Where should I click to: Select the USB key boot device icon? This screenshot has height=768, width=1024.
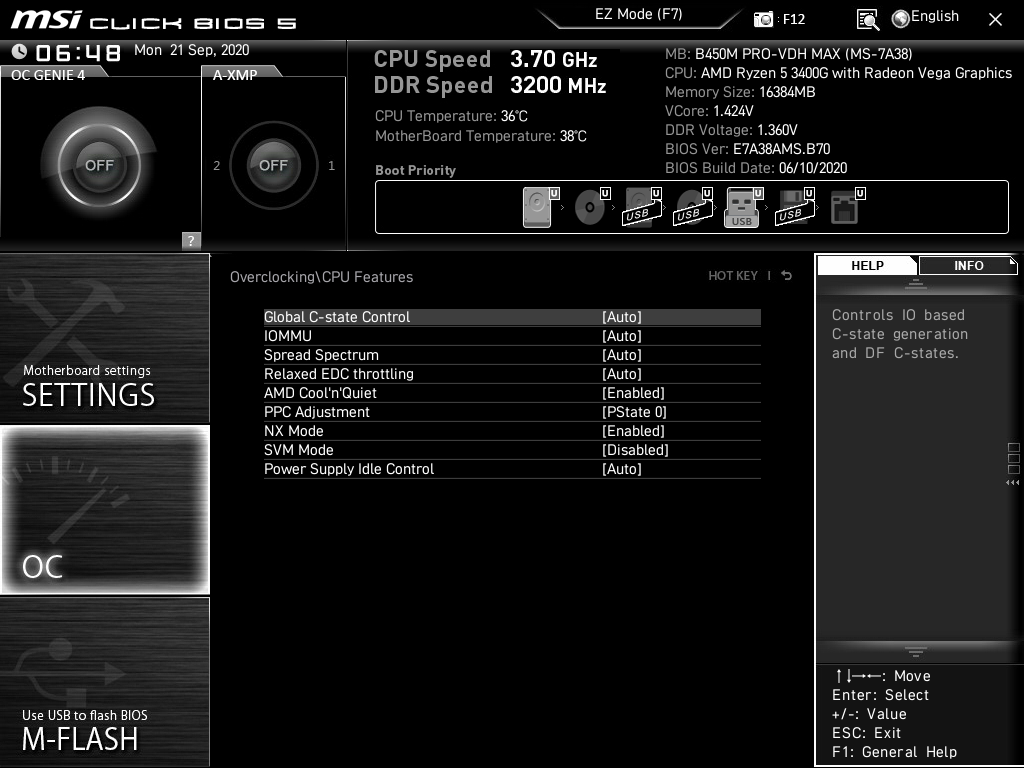[744, 207]
